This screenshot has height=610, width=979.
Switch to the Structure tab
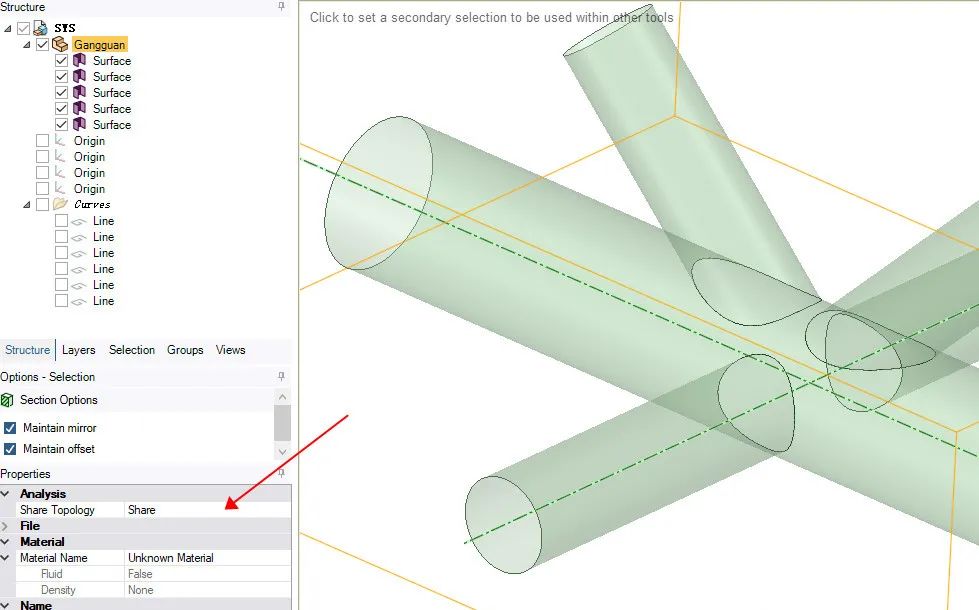[x=27, y=350]
